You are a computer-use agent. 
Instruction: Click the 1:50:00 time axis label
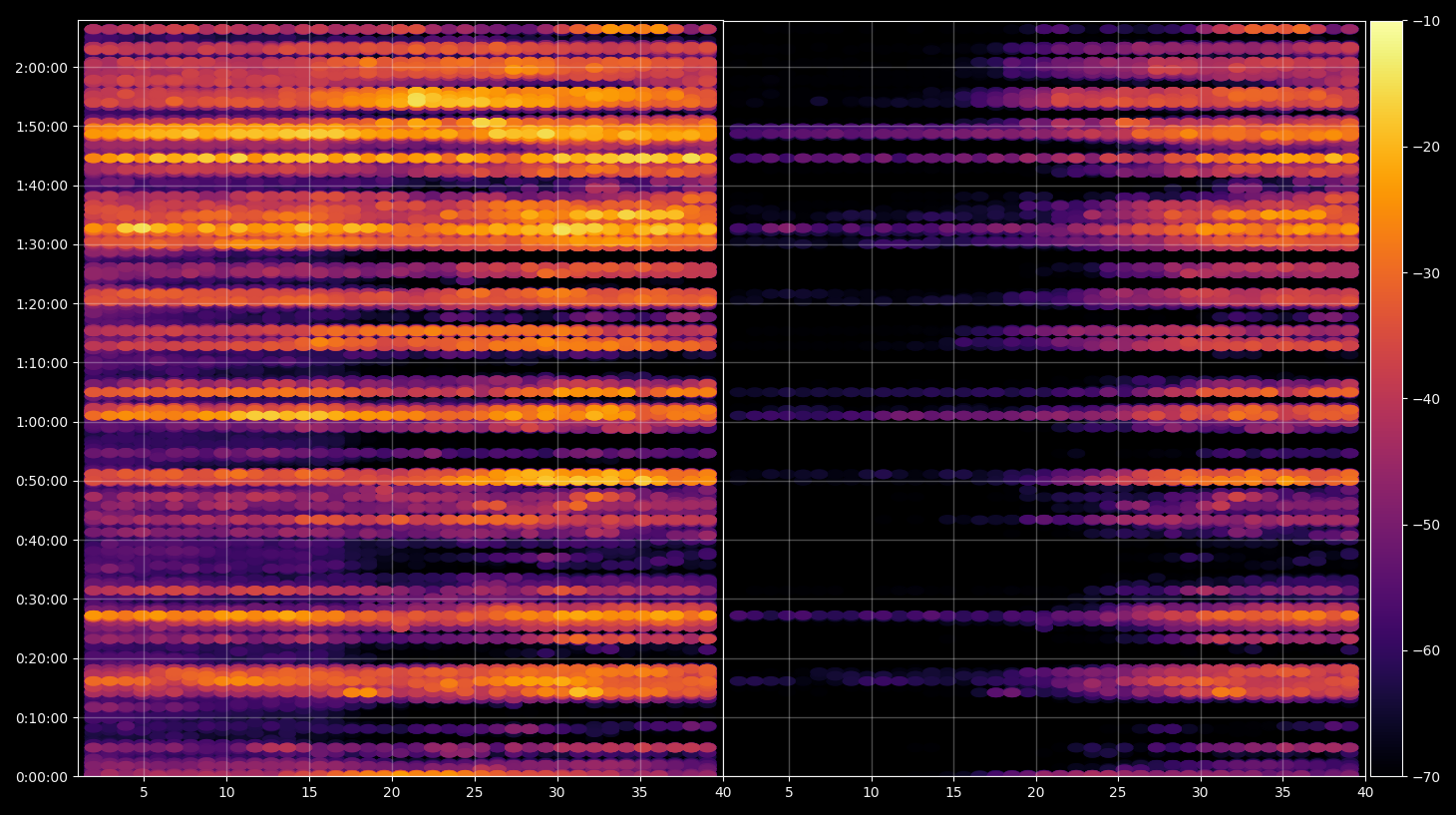(42, 127)
